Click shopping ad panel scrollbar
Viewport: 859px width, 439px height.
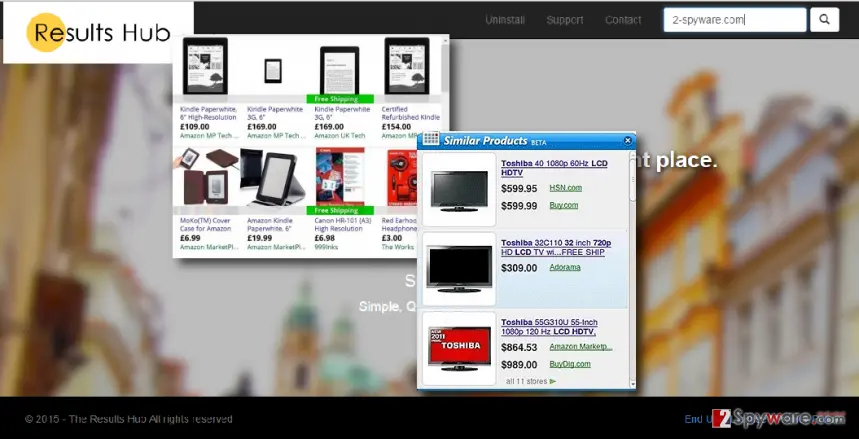pyautogui.click(x=444, y=66)
